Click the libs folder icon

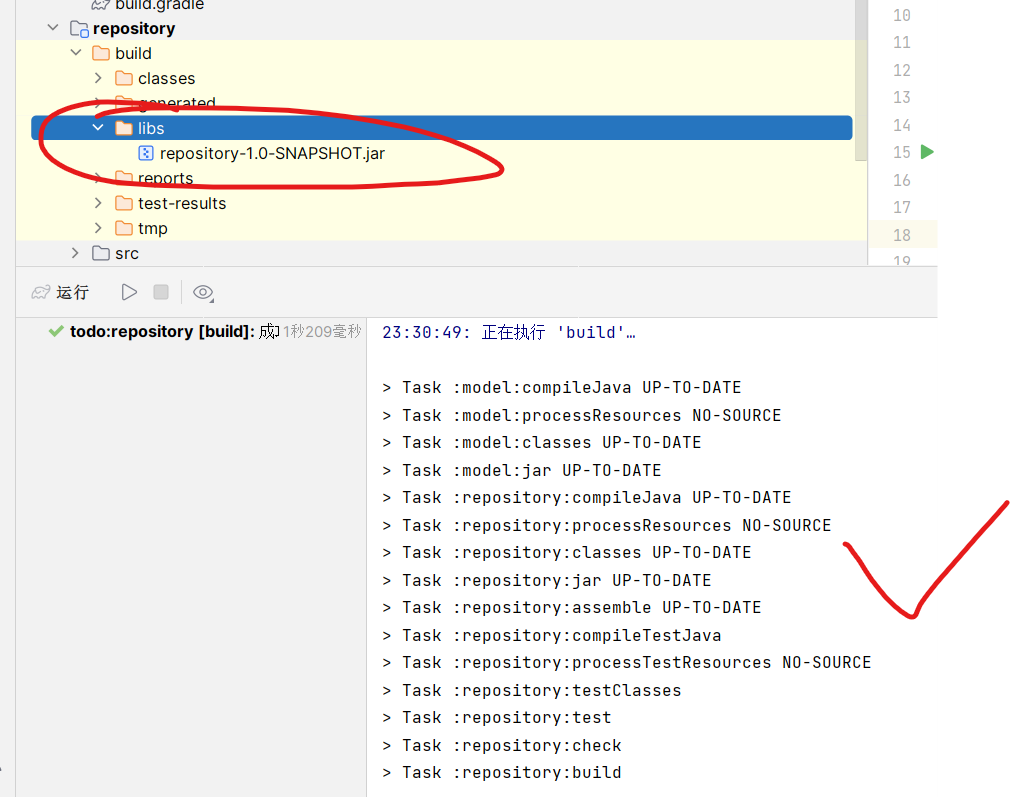coord(124,128)
